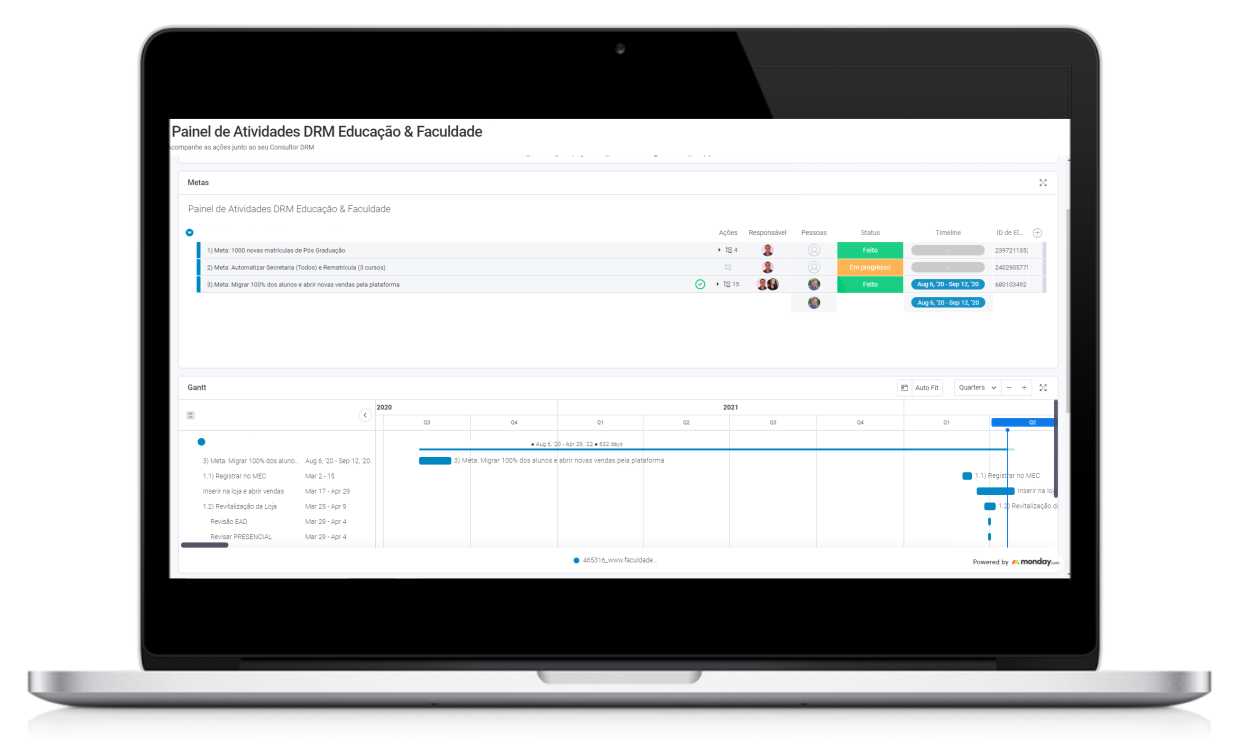Zoom out the Gantt with minus button
Screen dimensions: 1240x744
click(1010, 388)
